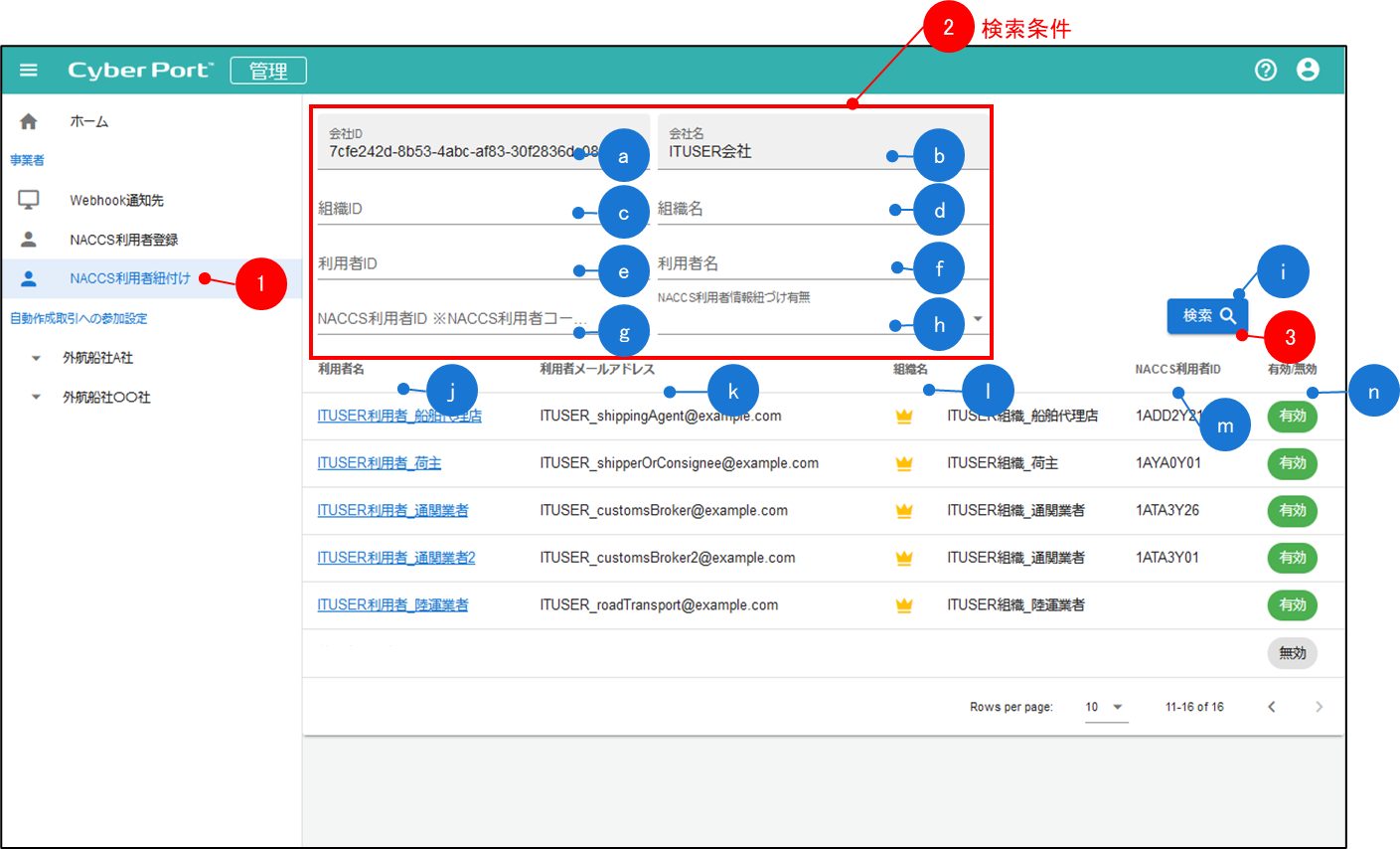Click the 組織ID input field

coord(447,209)
